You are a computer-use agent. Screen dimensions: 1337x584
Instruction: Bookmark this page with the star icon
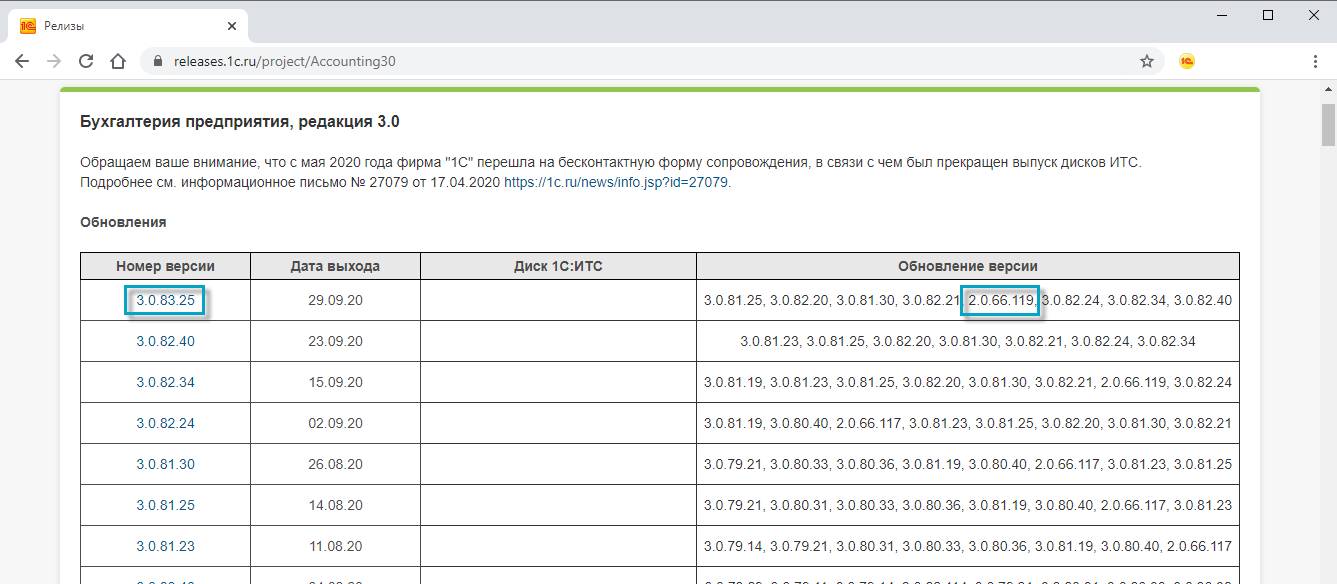point(1147,61)
